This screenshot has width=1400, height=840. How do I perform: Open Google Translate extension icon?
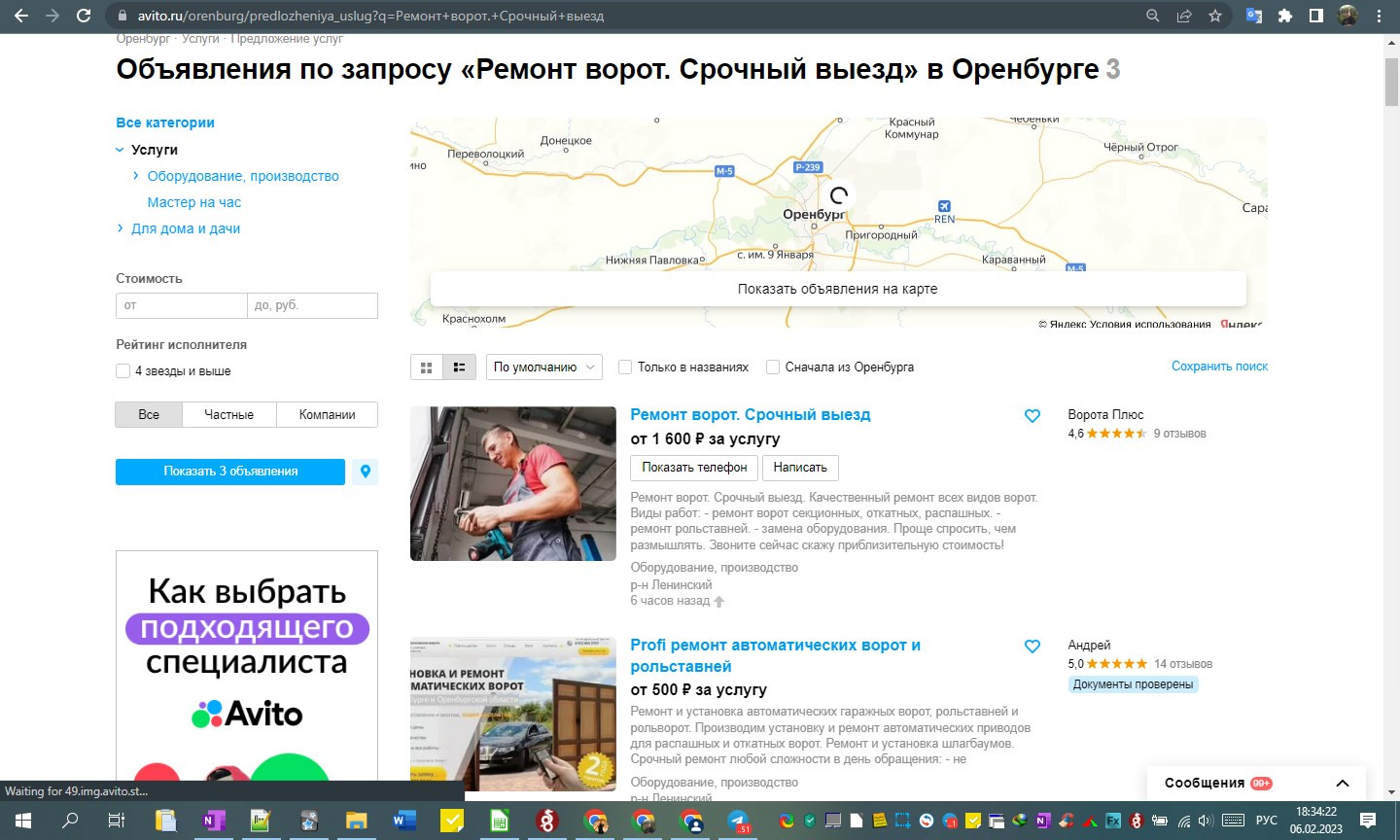pyautogui.click(x=1254, y=16)
